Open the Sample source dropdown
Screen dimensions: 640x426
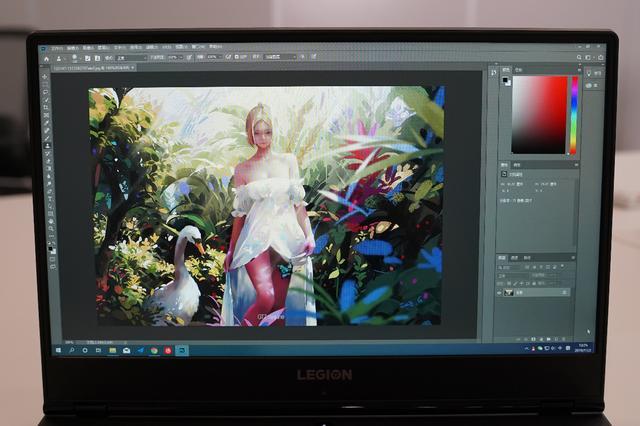[x=280, y=57]
